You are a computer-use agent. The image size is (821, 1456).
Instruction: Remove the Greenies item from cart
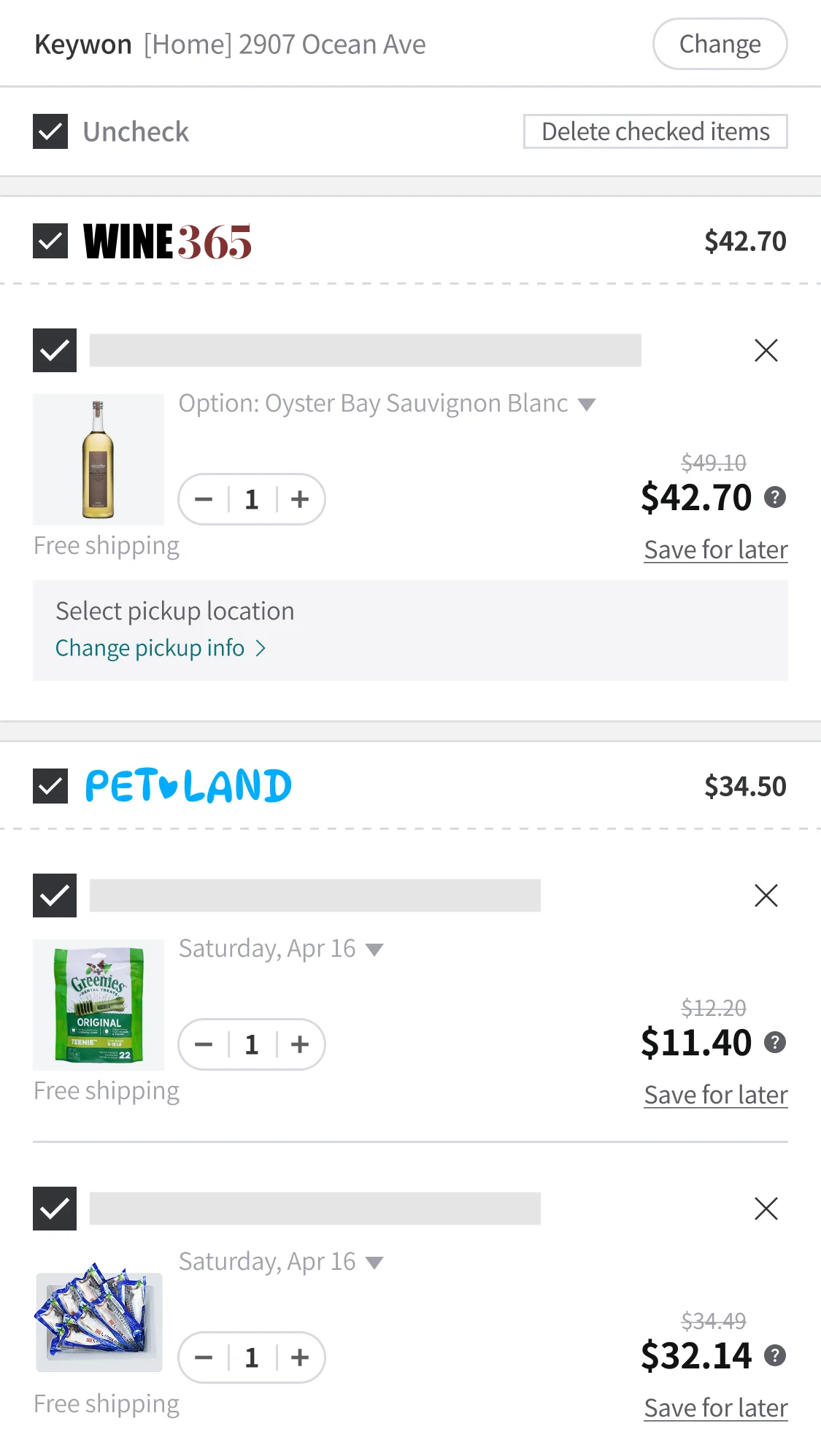coord(766,895)
